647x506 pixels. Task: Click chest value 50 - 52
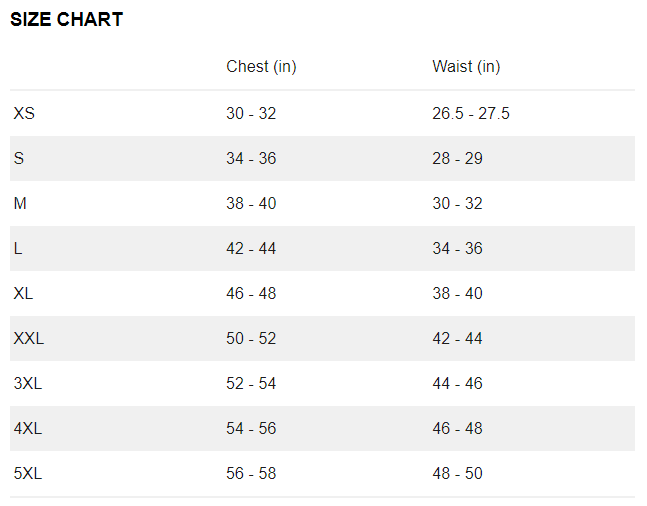tap(251, 338)
